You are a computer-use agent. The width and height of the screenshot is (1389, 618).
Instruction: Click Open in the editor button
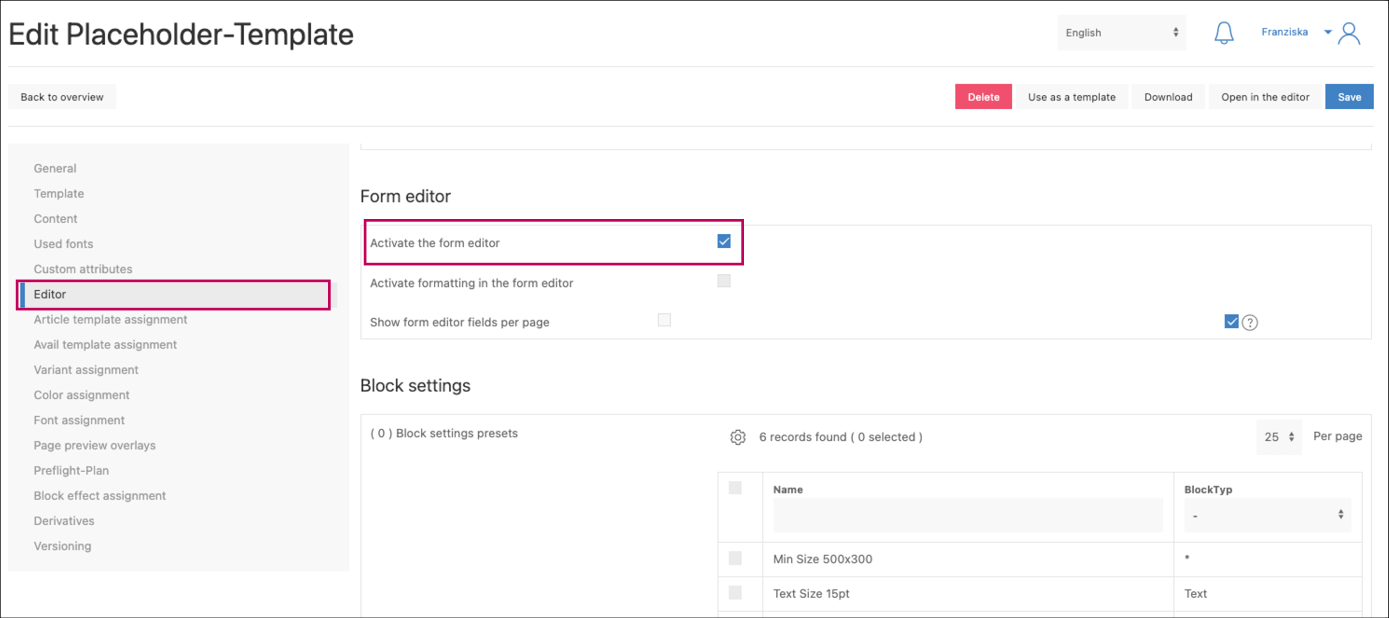pyautogui.click(x=1265, y=97)
